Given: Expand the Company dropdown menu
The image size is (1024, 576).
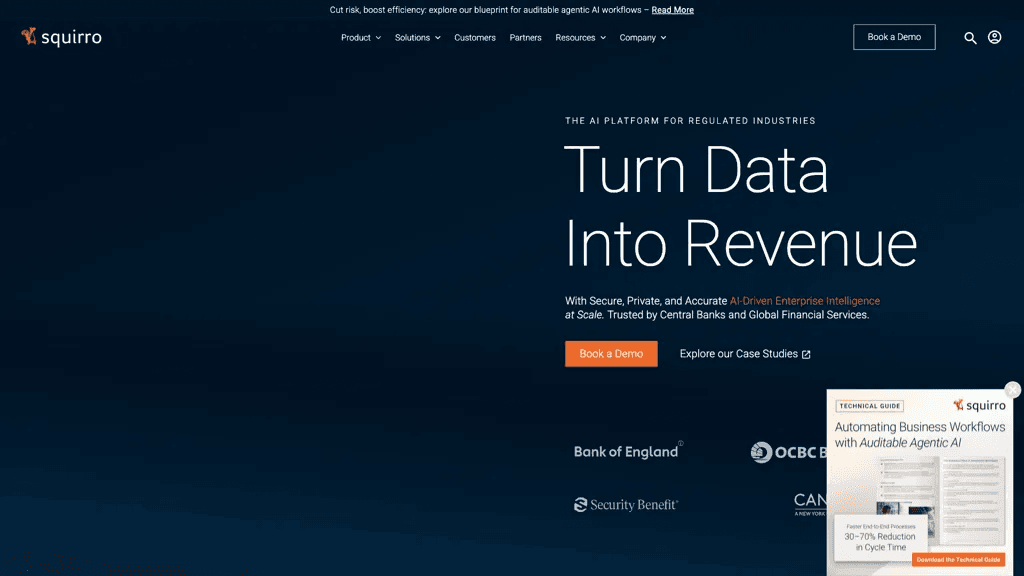Looking at the screenshot, I should (x=643, y=38).
